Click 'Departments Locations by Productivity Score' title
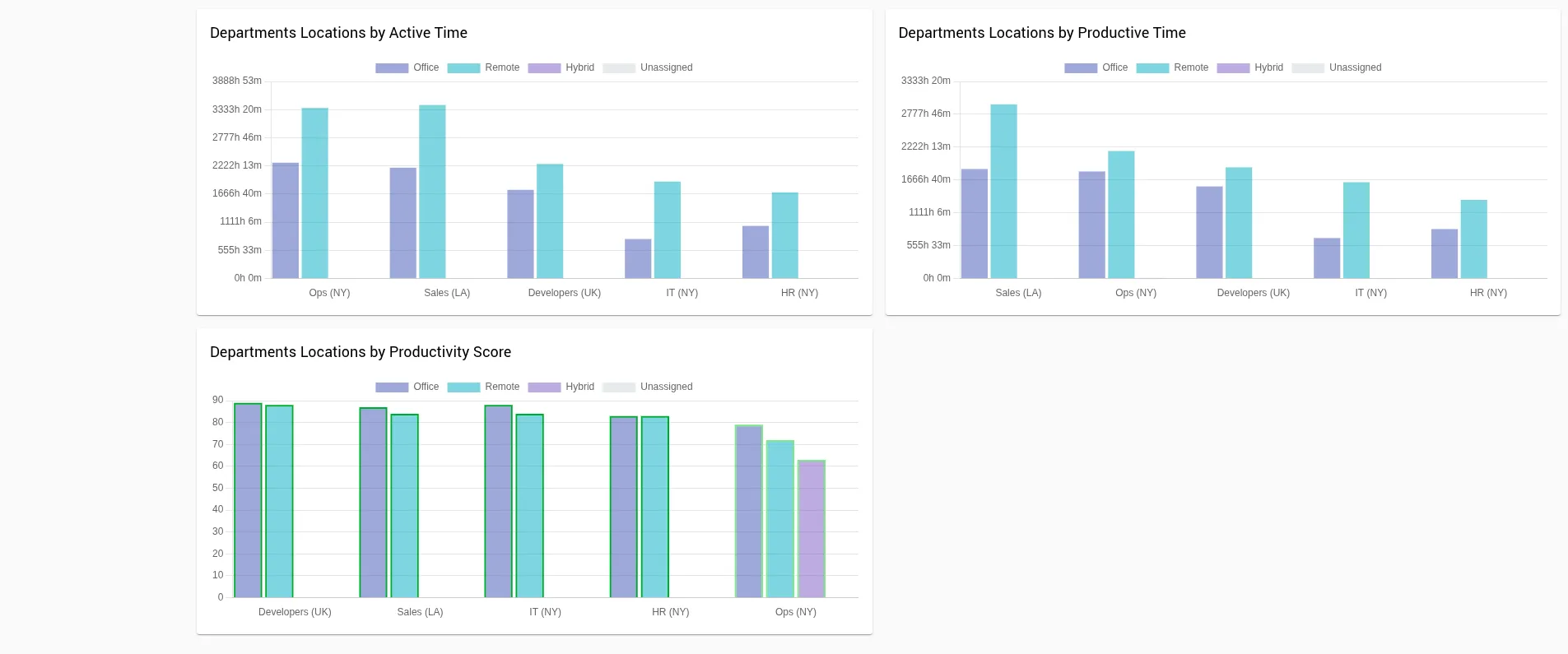Screen dimensions: 1568x654 361,352
